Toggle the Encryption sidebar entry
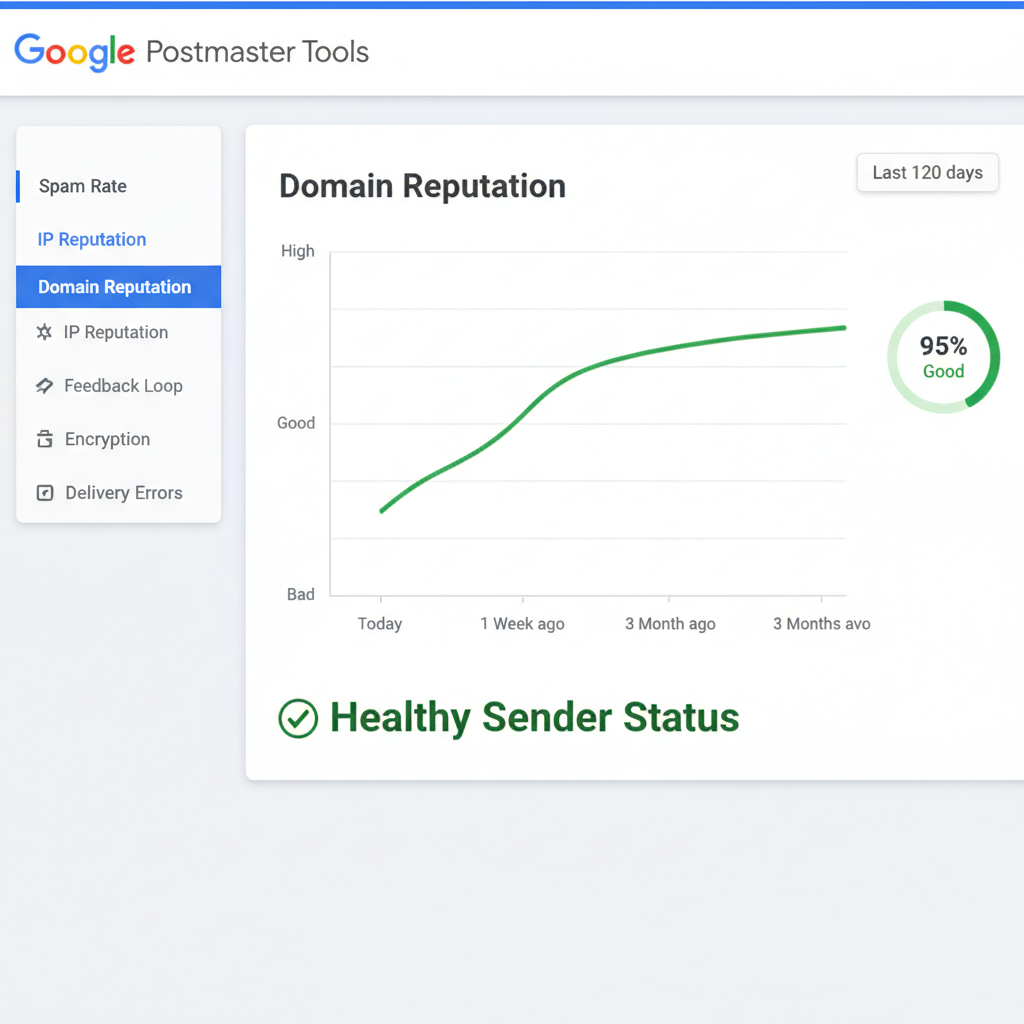 (x=104, y=439)
